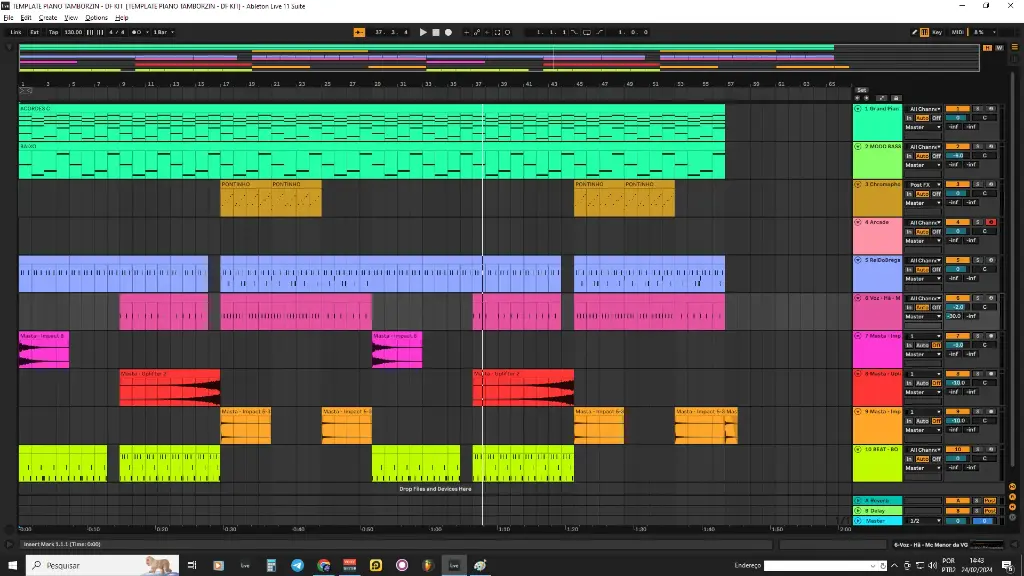Open Google Chrome from the taskbar
The width and height of the screenshot is (1024, 576).
click(323, 565)
